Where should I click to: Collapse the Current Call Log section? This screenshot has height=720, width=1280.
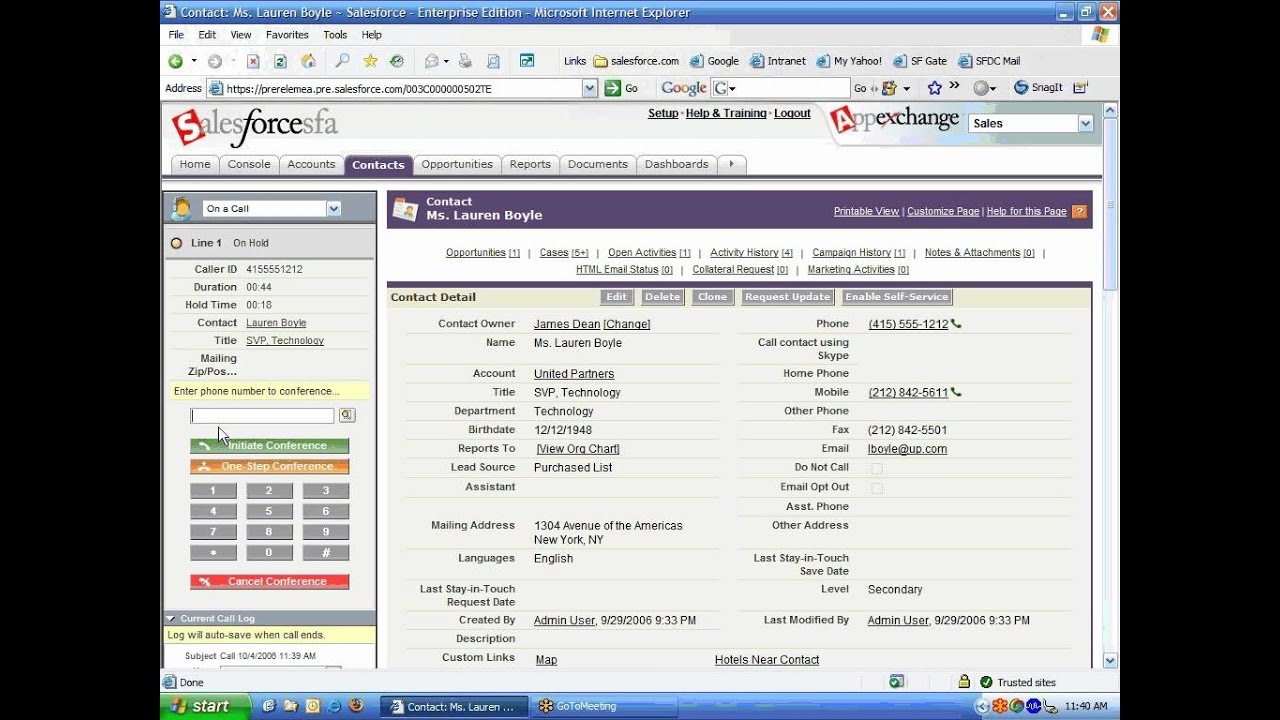click(171, 619)
